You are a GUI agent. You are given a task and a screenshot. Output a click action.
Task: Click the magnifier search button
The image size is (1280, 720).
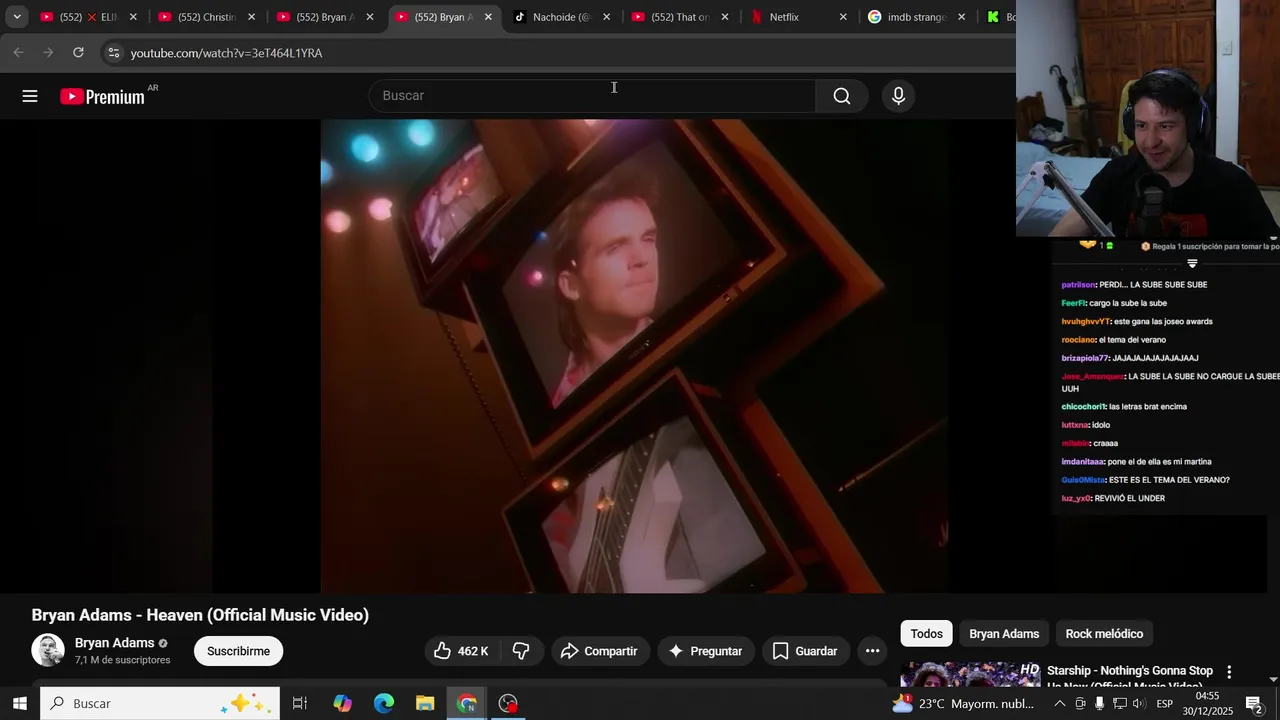pyautogui.click(x=842, y=96)
